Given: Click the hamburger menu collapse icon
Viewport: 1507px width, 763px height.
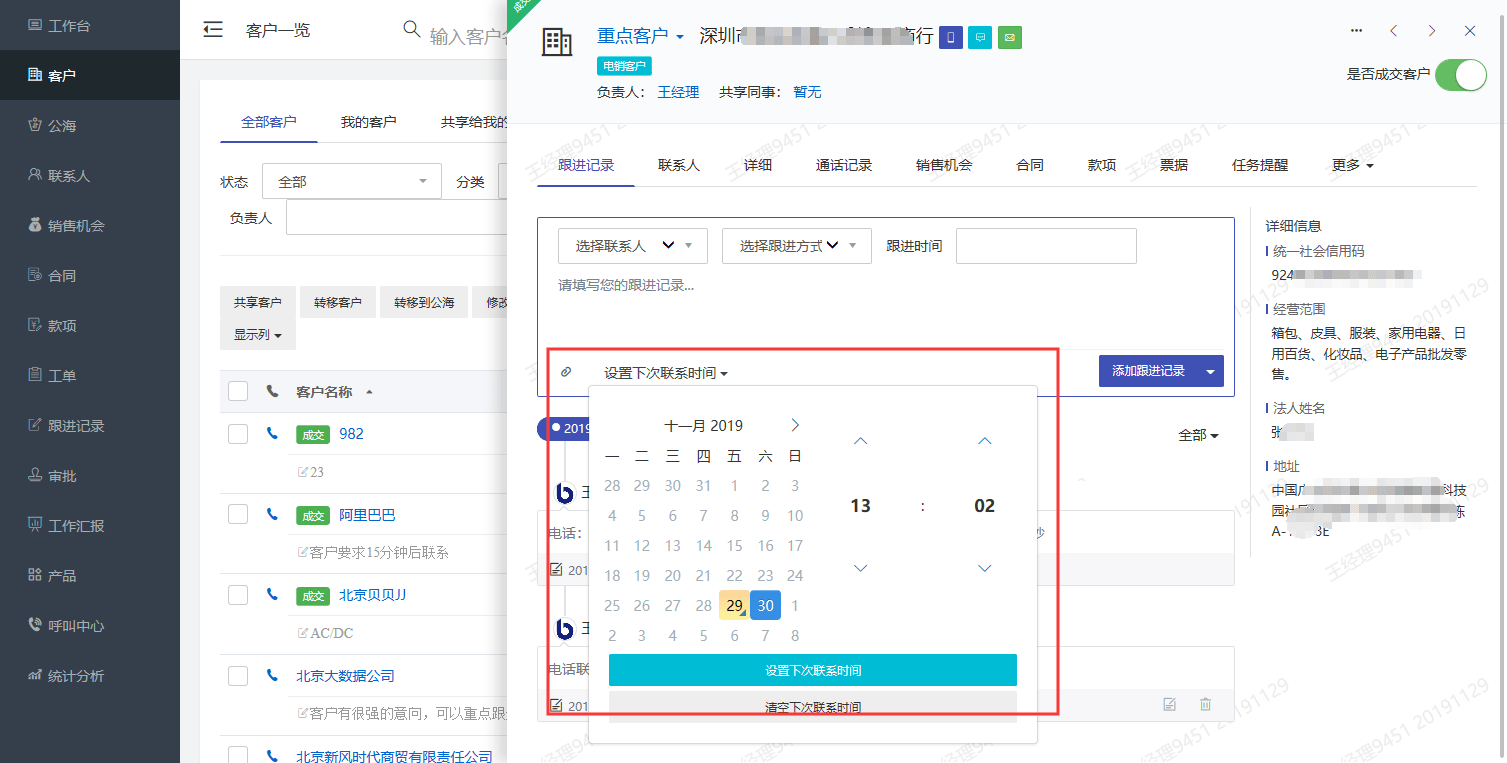Looking at the screenshot, I should [212, 30].
